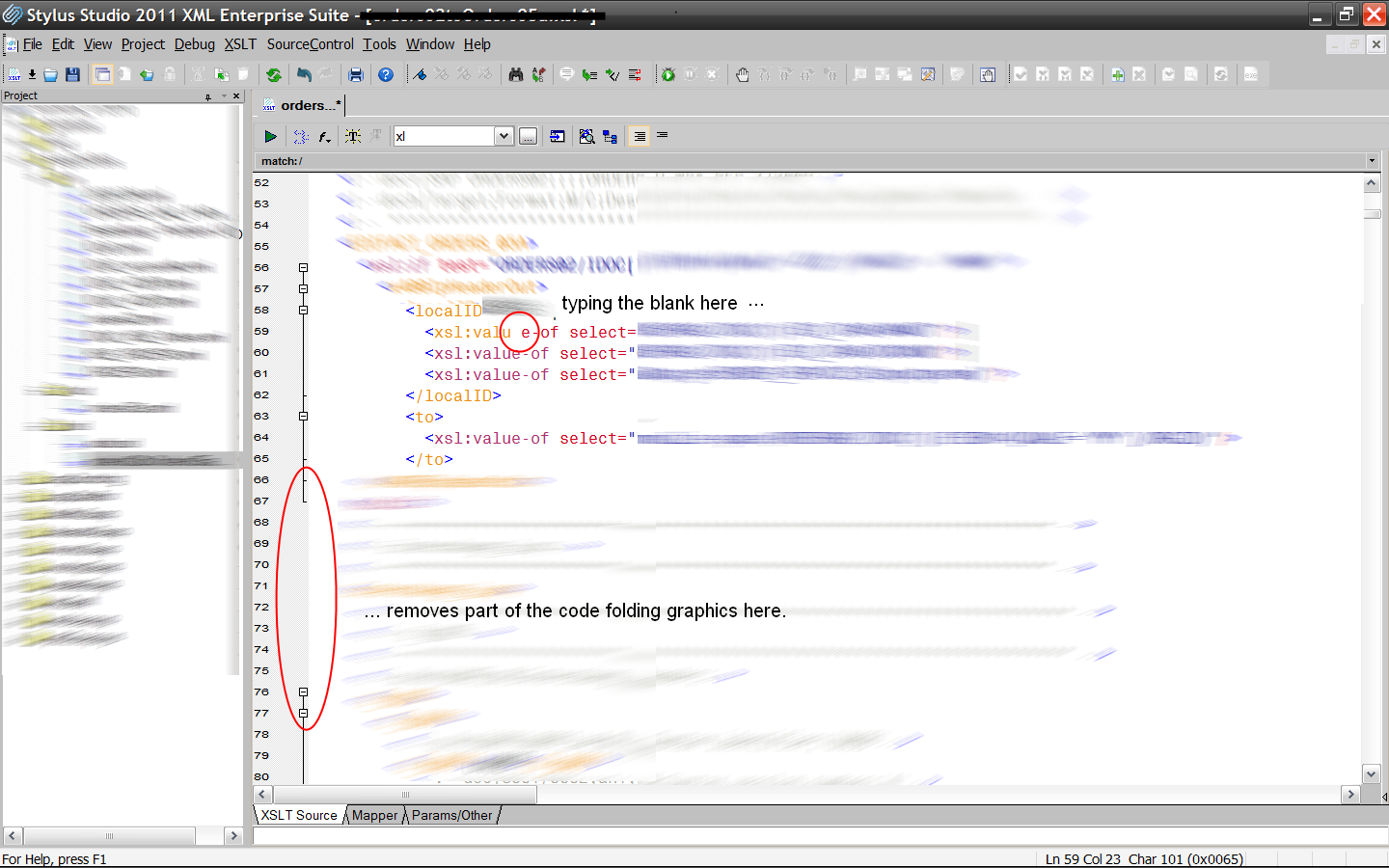Open the function f icon menu
The width and height of the screenshot is (1389, 868).
(x=325, y=137)
